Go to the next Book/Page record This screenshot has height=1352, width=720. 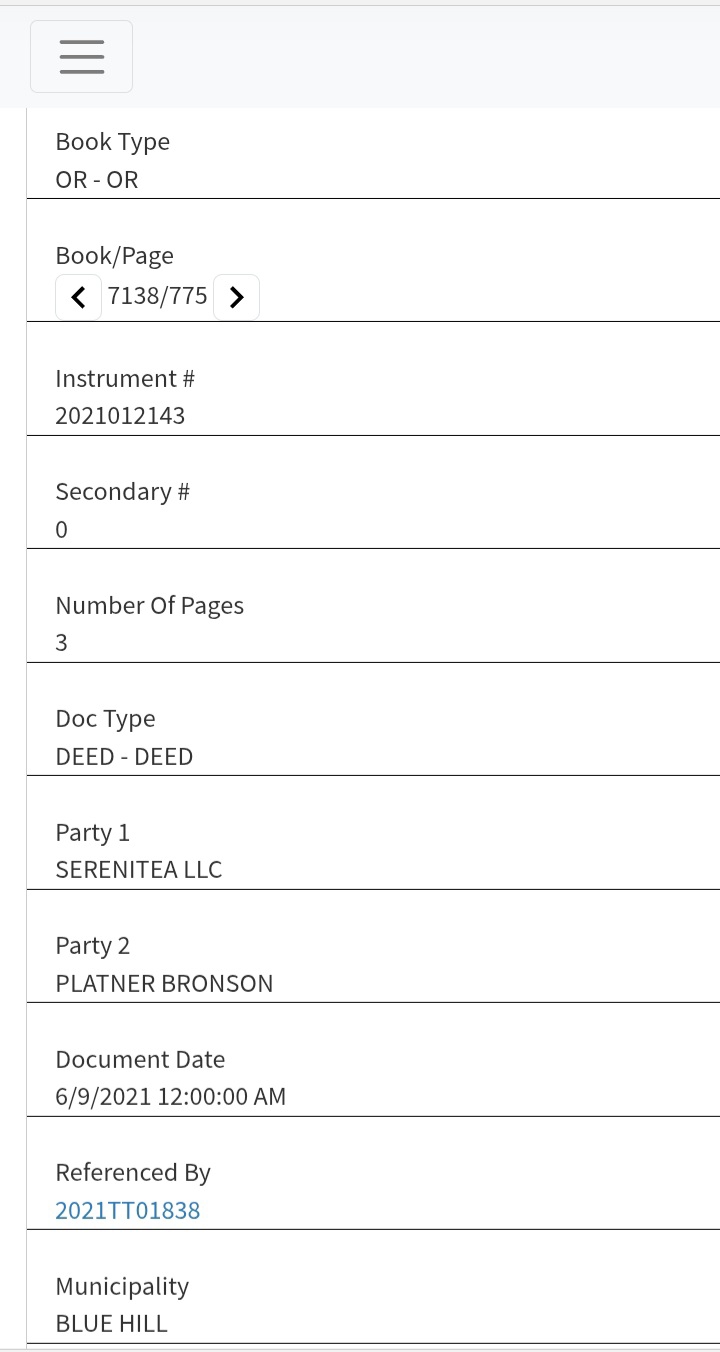[x=236, y=297]
